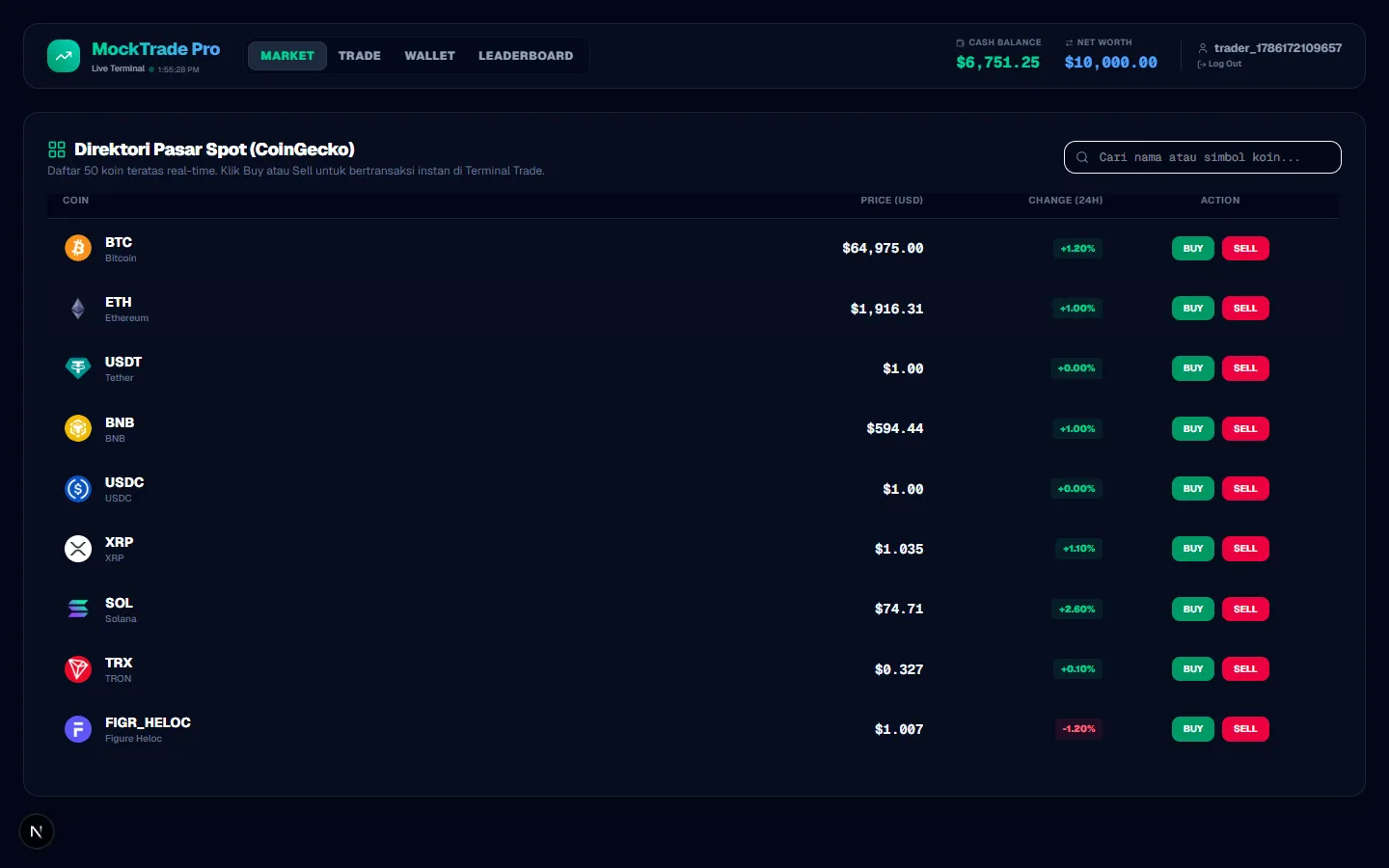Click the net worth value $10,000.00
The image size is (1389, 868).
coord(1111,63)
